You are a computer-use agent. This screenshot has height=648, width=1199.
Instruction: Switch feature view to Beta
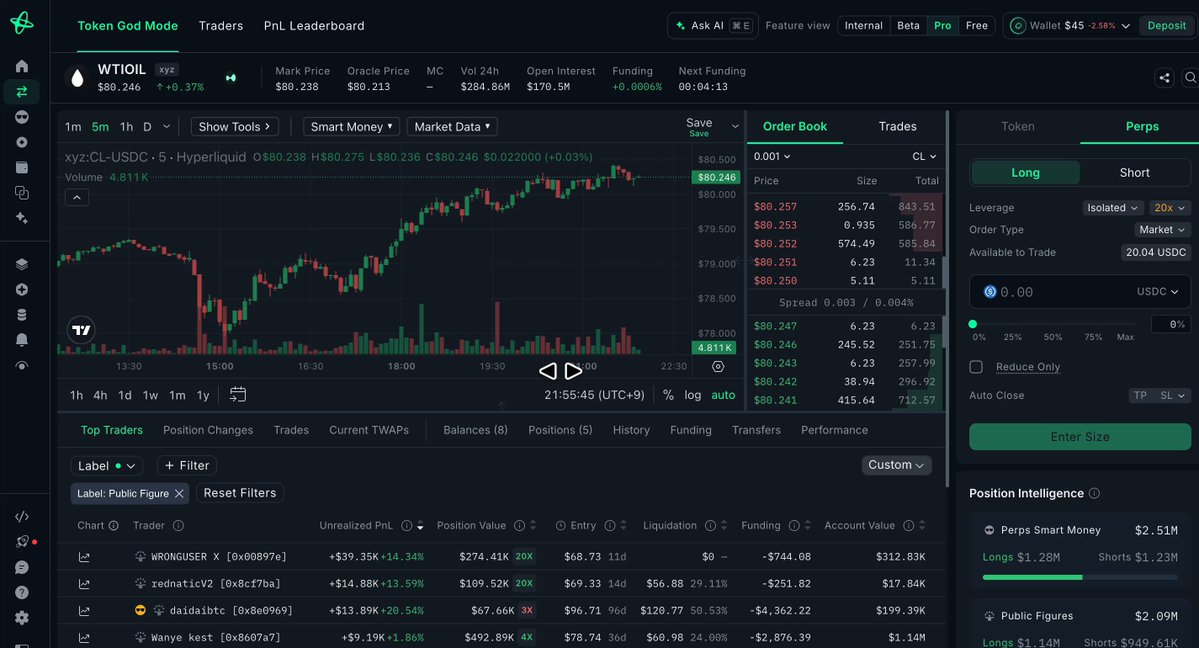point(908,25)
